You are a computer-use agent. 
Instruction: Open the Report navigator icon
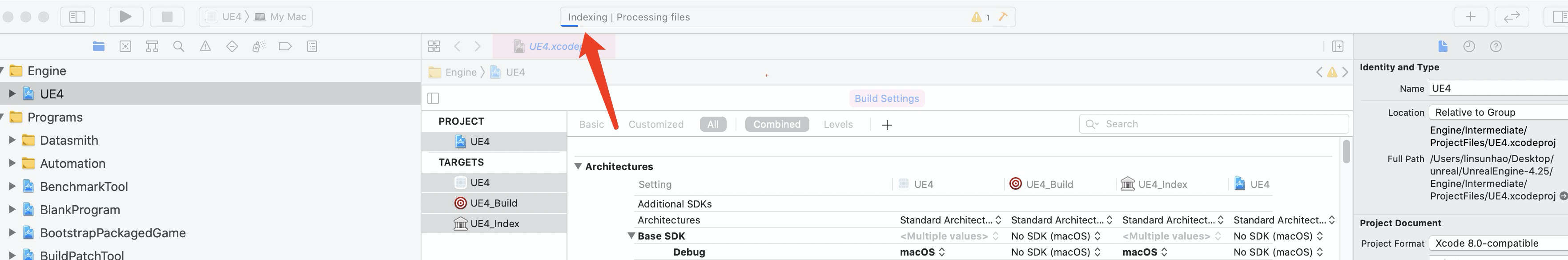pos(312,46)
